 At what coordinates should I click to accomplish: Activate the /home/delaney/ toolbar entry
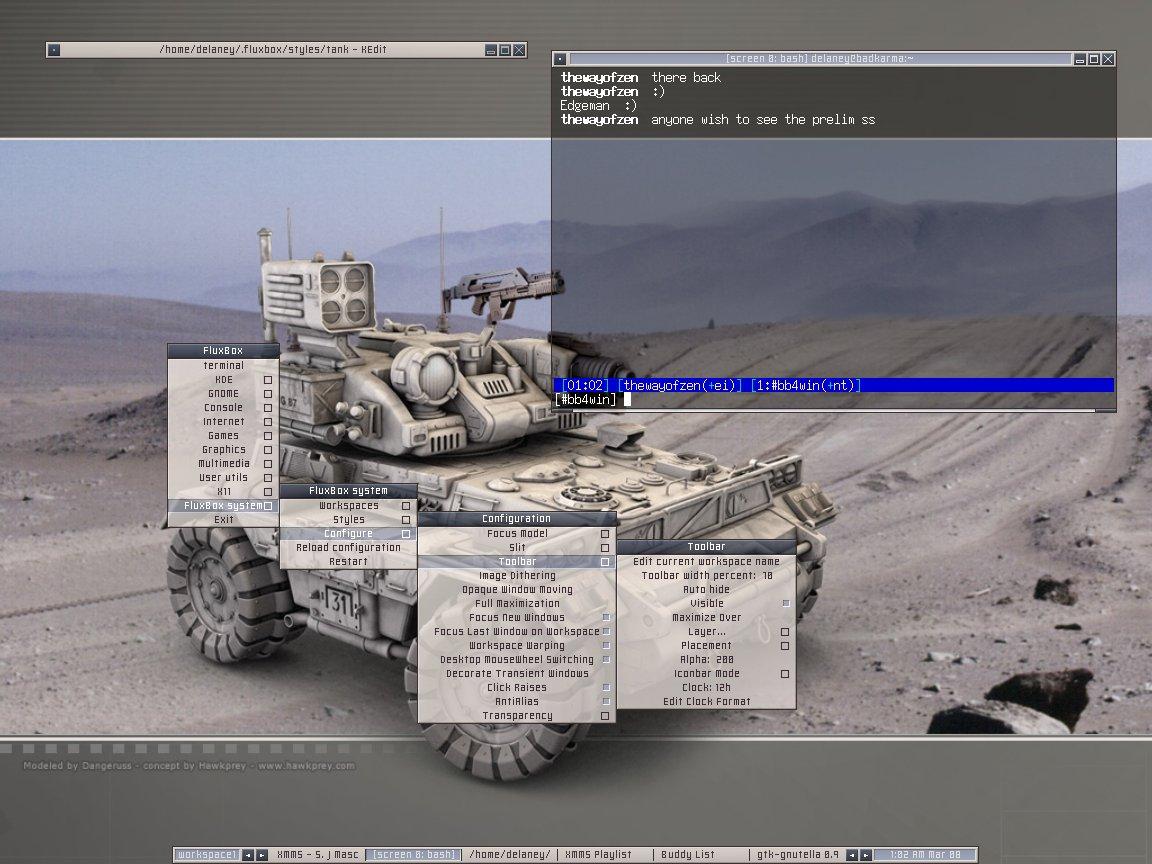pyautogui.click(x=510, y=855)
